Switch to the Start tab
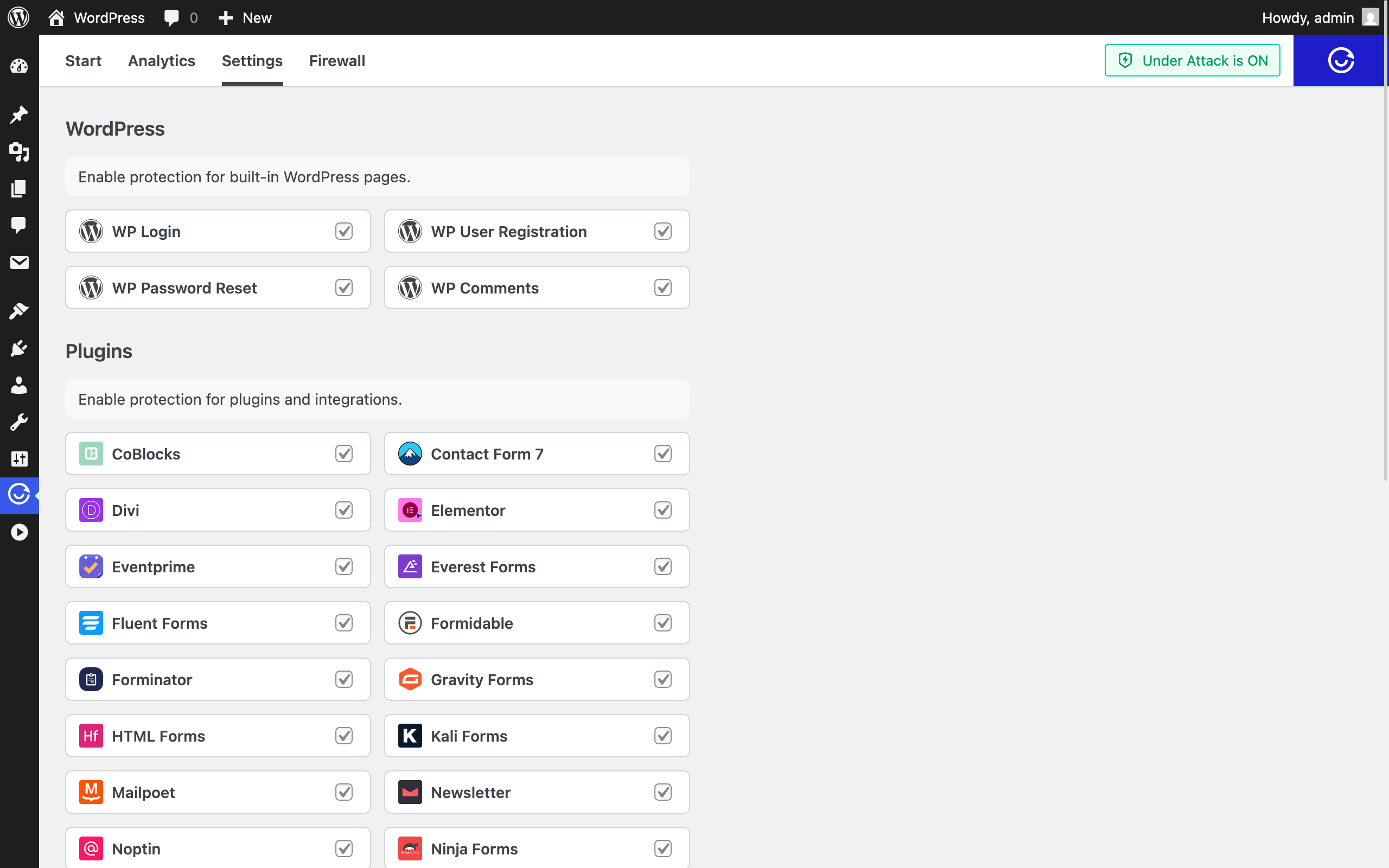 coord(83,60)
